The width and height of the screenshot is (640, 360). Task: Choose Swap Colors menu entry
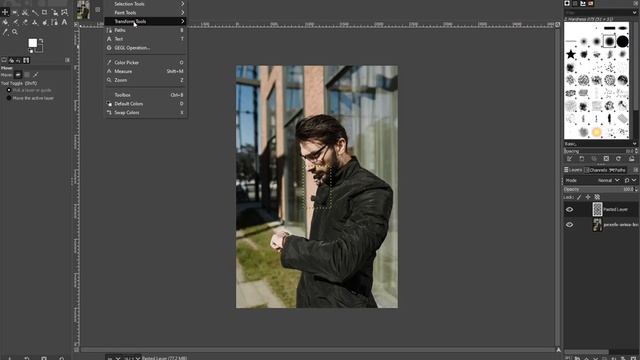[x=146, y=112]
